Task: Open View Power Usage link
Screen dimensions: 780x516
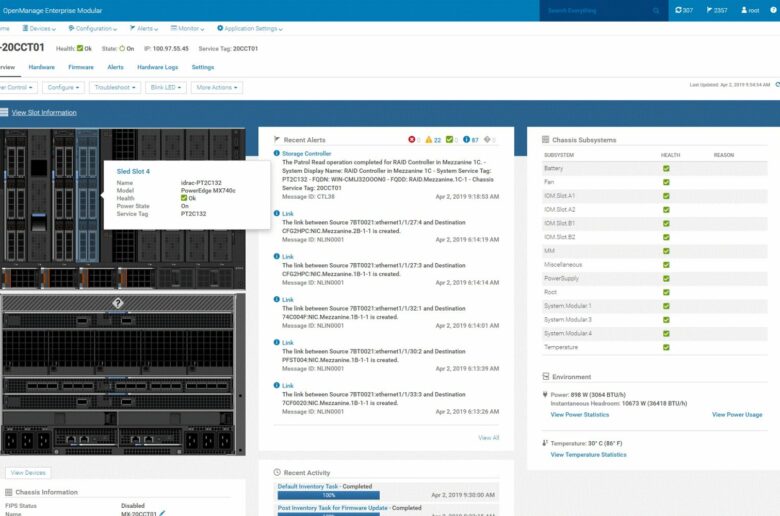Action: click(737, 414)
